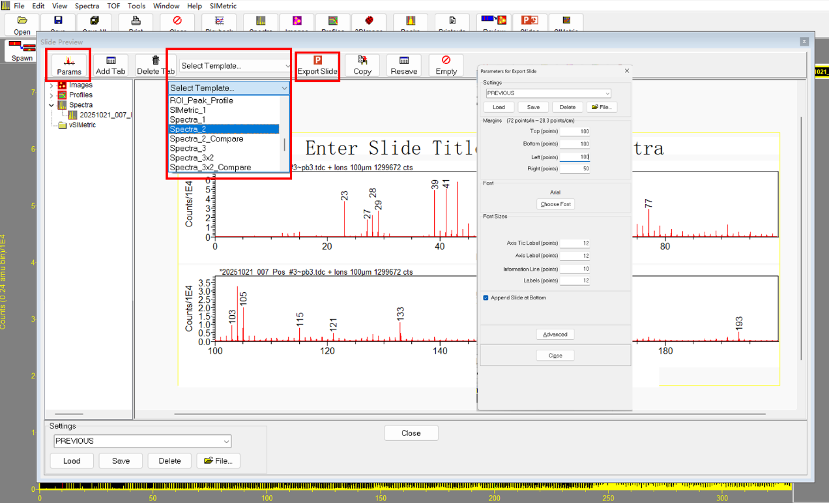Viewport: 830px width, 504px height.
Task: Open the Spectra menu in menu bar
Action: pyautogui.click(x=87, y=6)
